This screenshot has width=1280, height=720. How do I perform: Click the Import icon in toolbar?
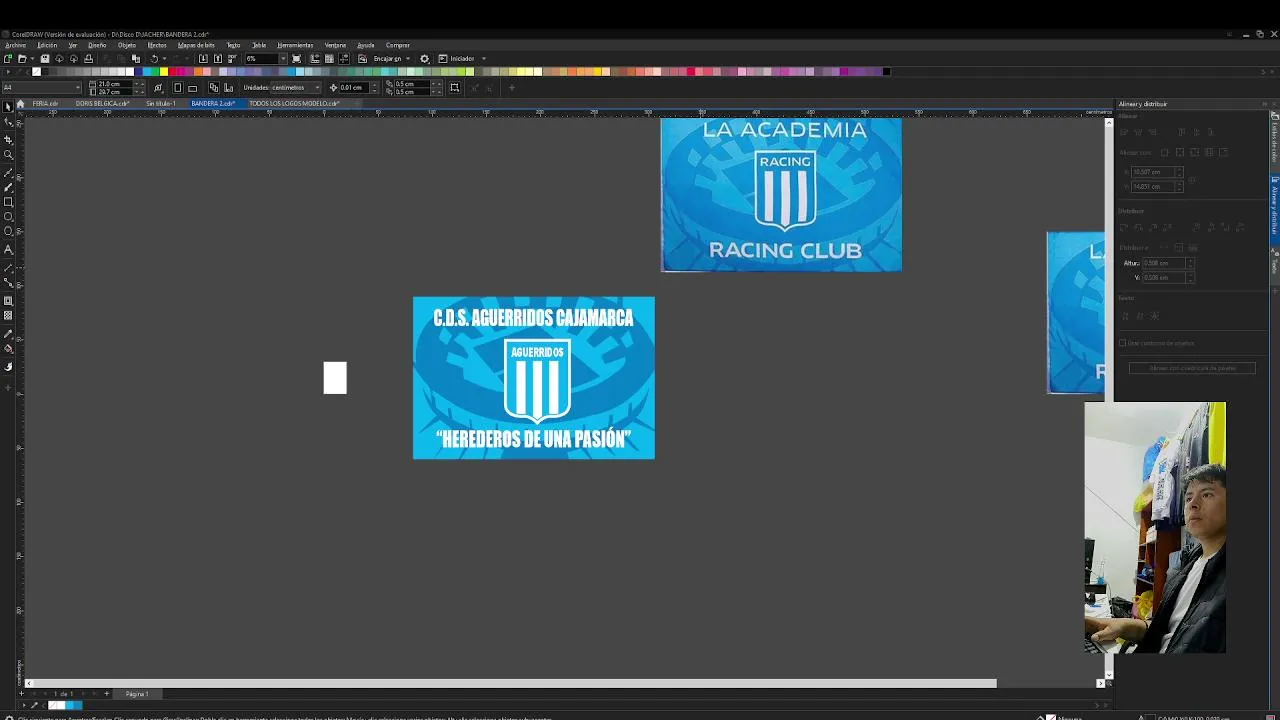[x=203, y=58]
